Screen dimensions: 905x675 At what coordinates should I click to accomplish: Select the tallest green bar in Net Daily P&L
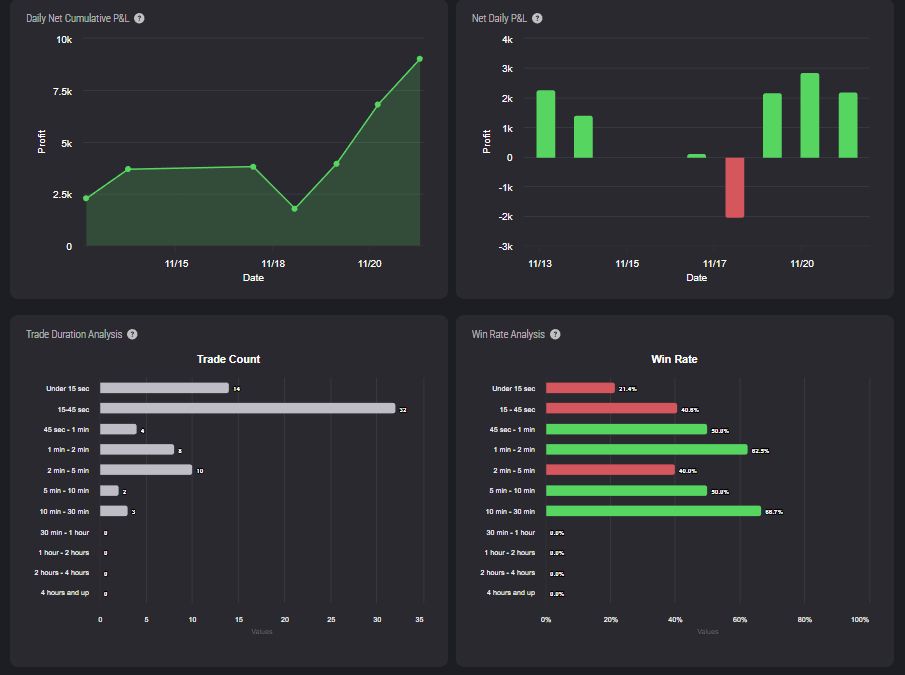click(x=810, y=115)
